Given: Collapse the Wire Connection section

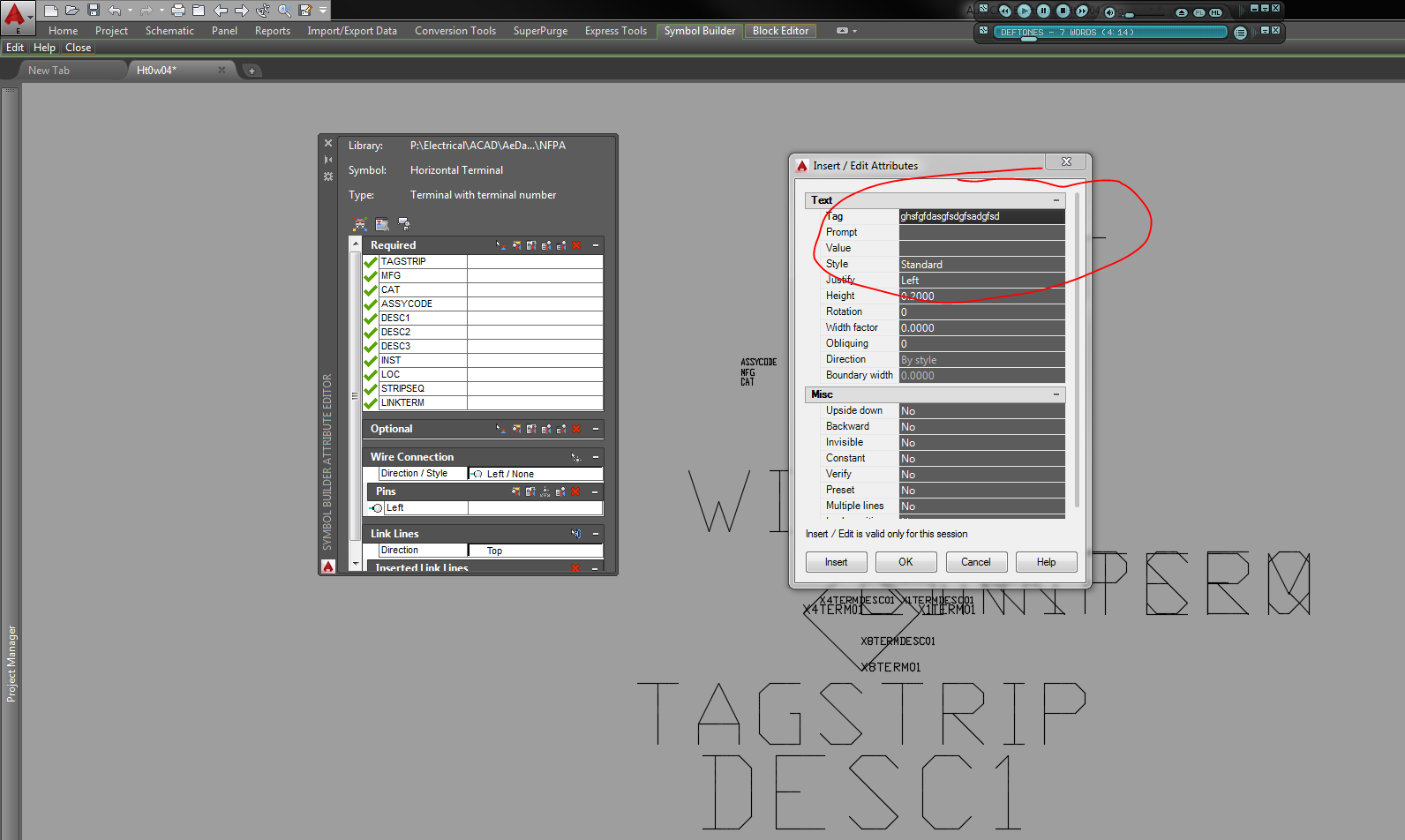Looking at the screenshot, I should pyautogui.click(x=596, y=457).
